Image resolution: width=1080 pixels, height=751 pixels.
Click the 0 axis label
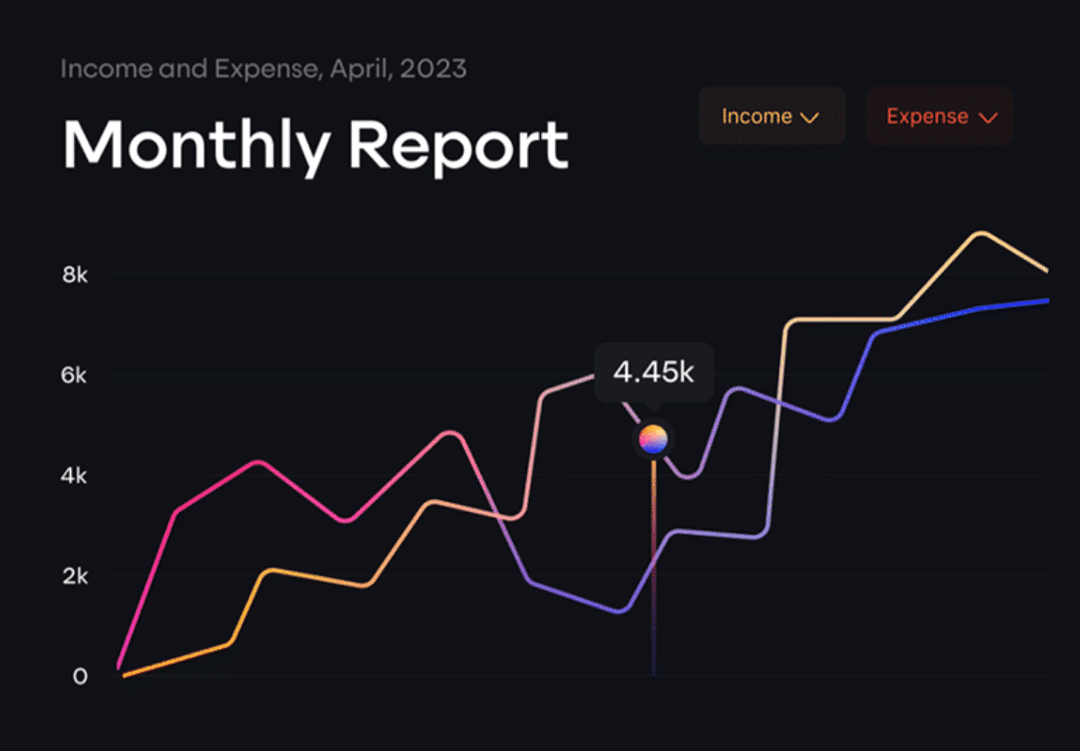80,677
